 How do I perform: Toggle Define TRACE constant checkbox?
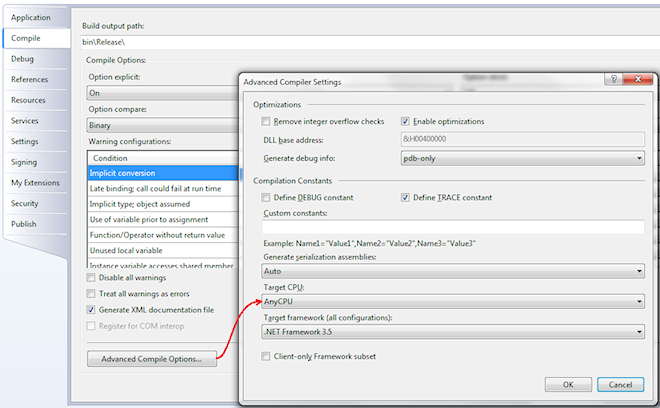[407, 198]
